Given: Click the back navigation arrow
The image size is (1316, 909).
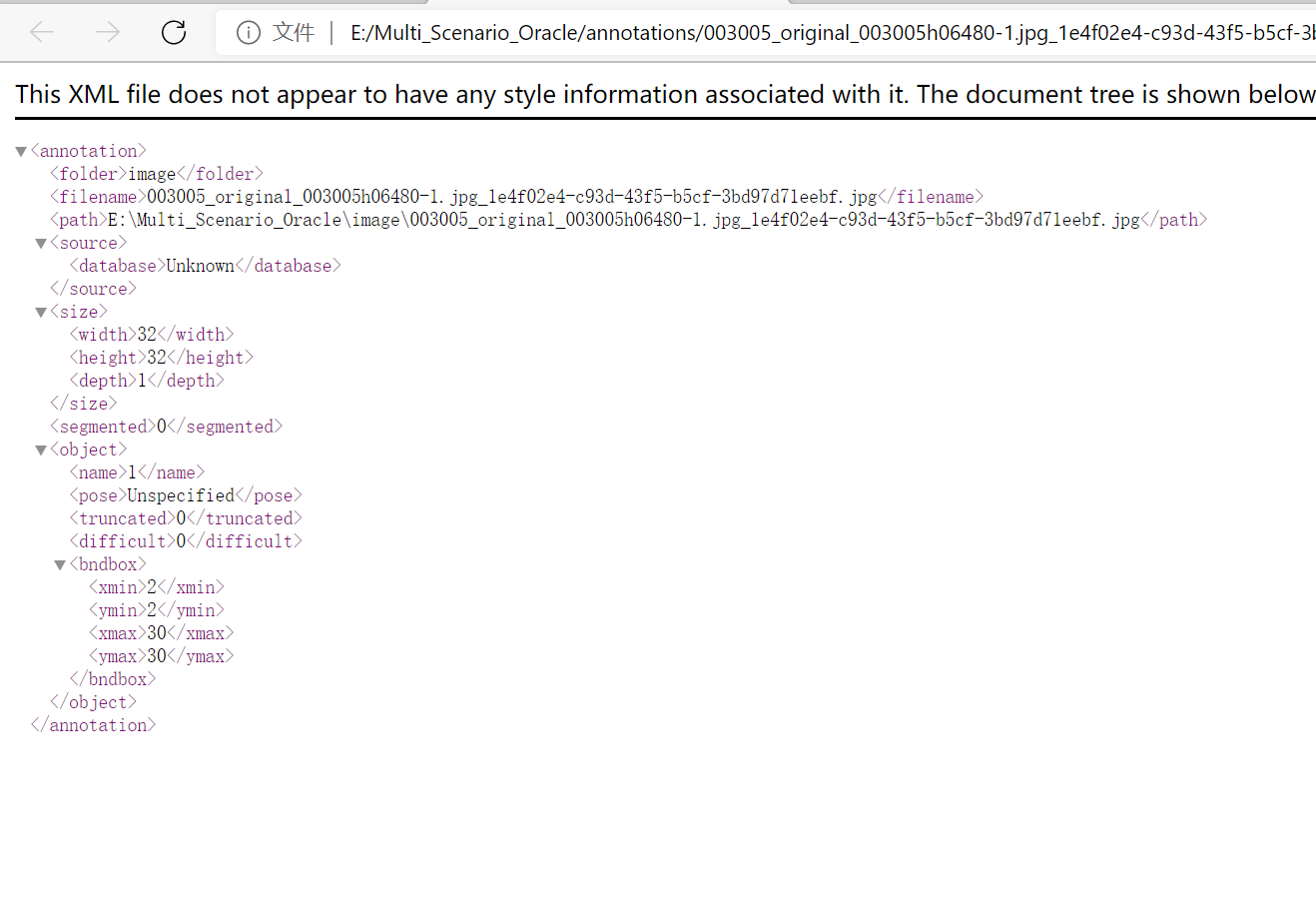Looking at the screenshot, I should (41, 32).
